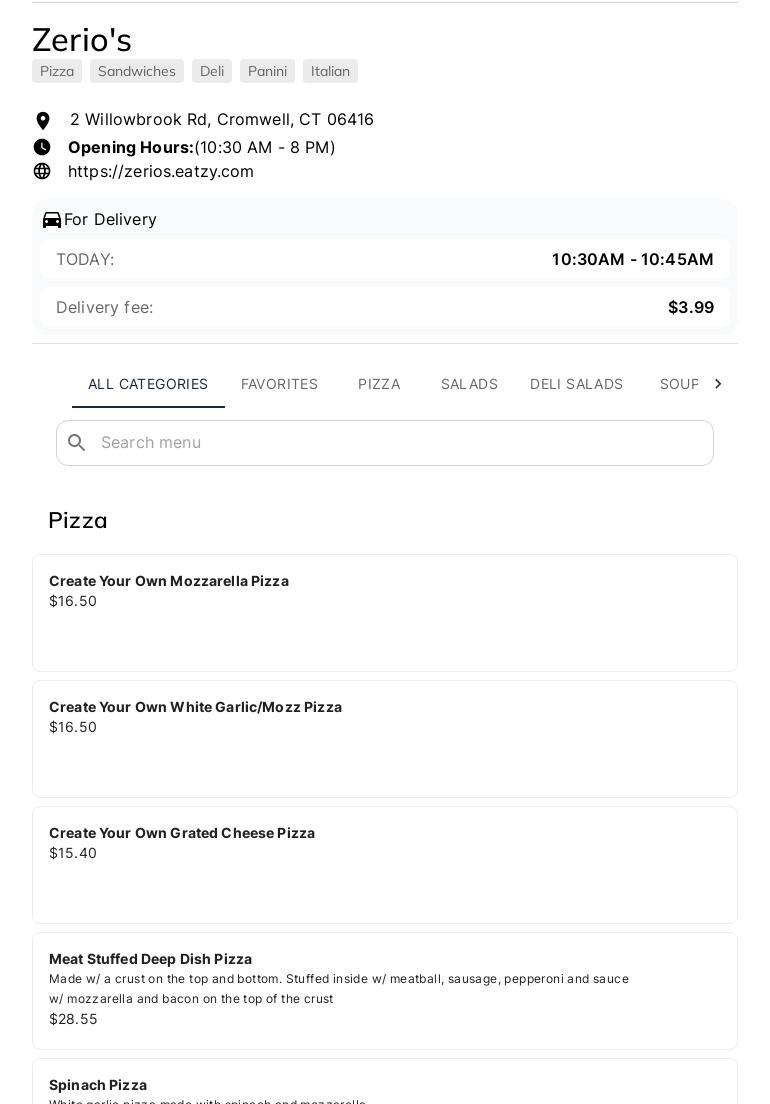Open the zerios.eatzy.com website link

pos(161,171)
